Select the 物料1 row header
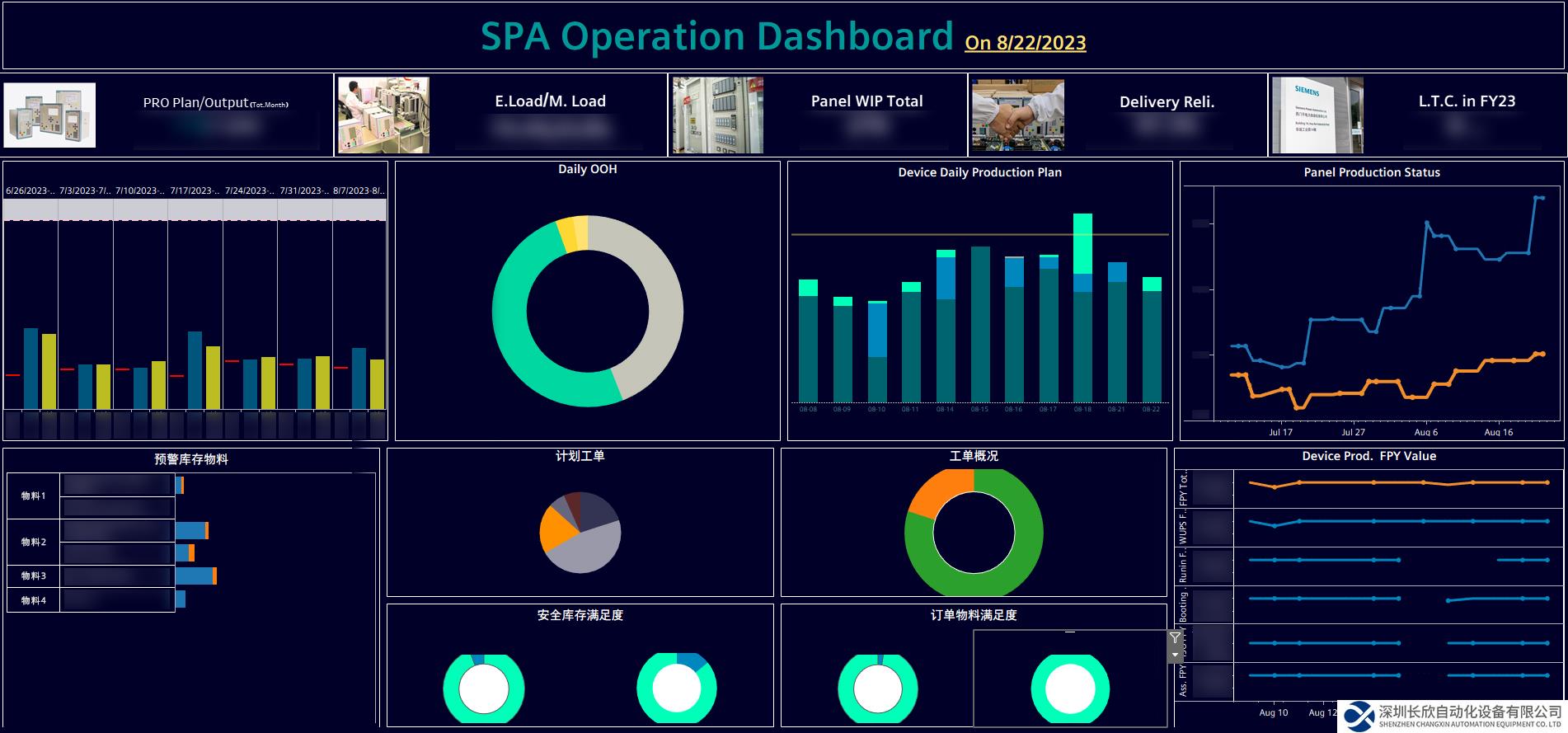This screenshot has height=733, width=1568. pos(33,496)
